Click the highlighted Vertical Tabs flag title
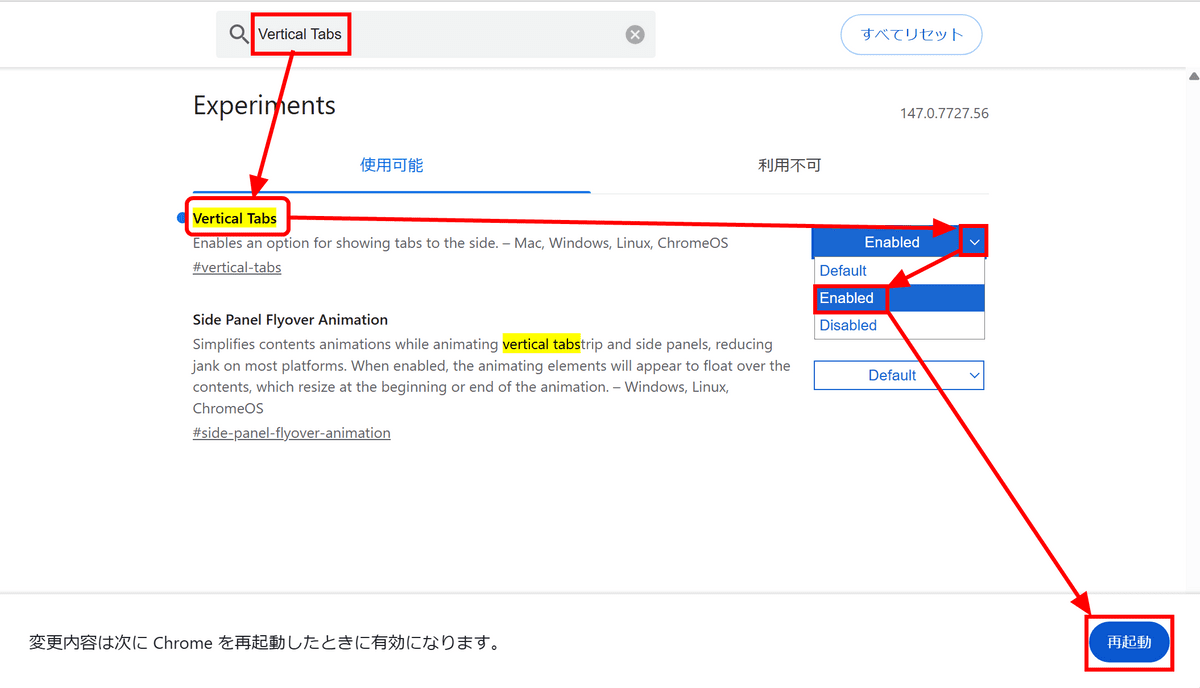This screenshot has height=688, width=1200. (234, 218)
